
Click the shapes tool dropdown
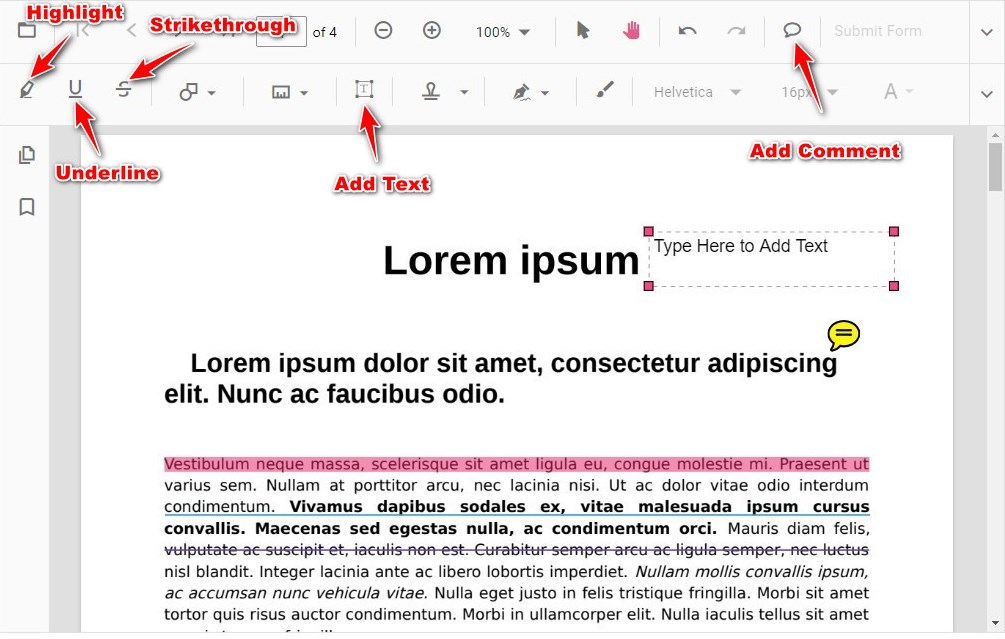pyautogui.click(x=197, y=91)
